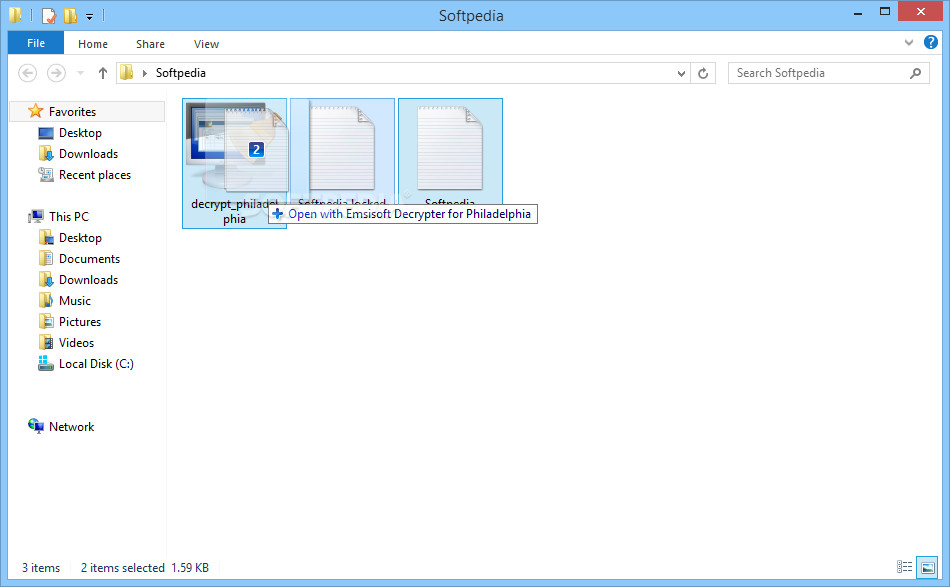Switch to Large icons view in status bar
This screenshot has height=587, width=950.
coord(928,567)
